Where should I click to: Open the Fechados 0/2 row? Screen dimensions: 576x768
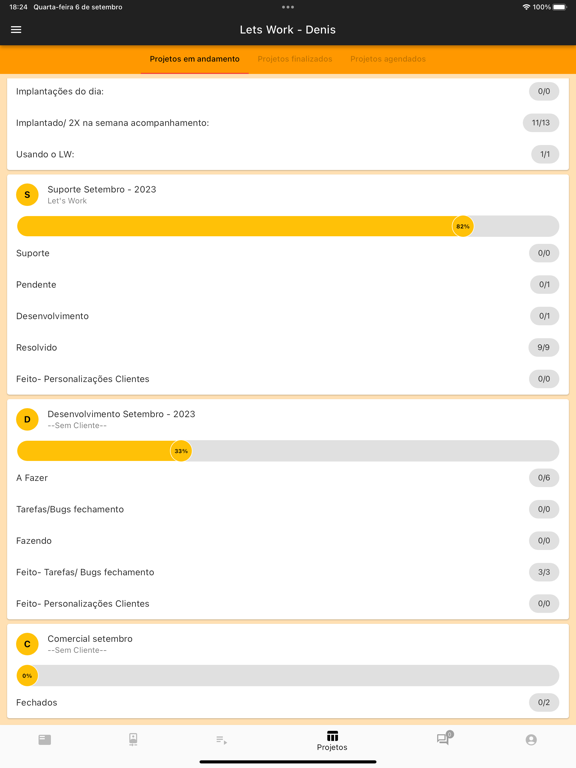288,702
